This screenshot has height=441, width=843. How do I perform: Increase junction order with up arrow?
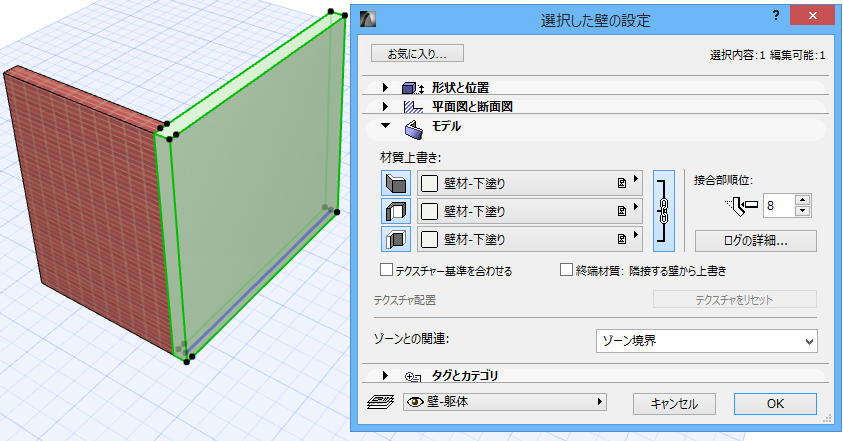coord(803,200)
